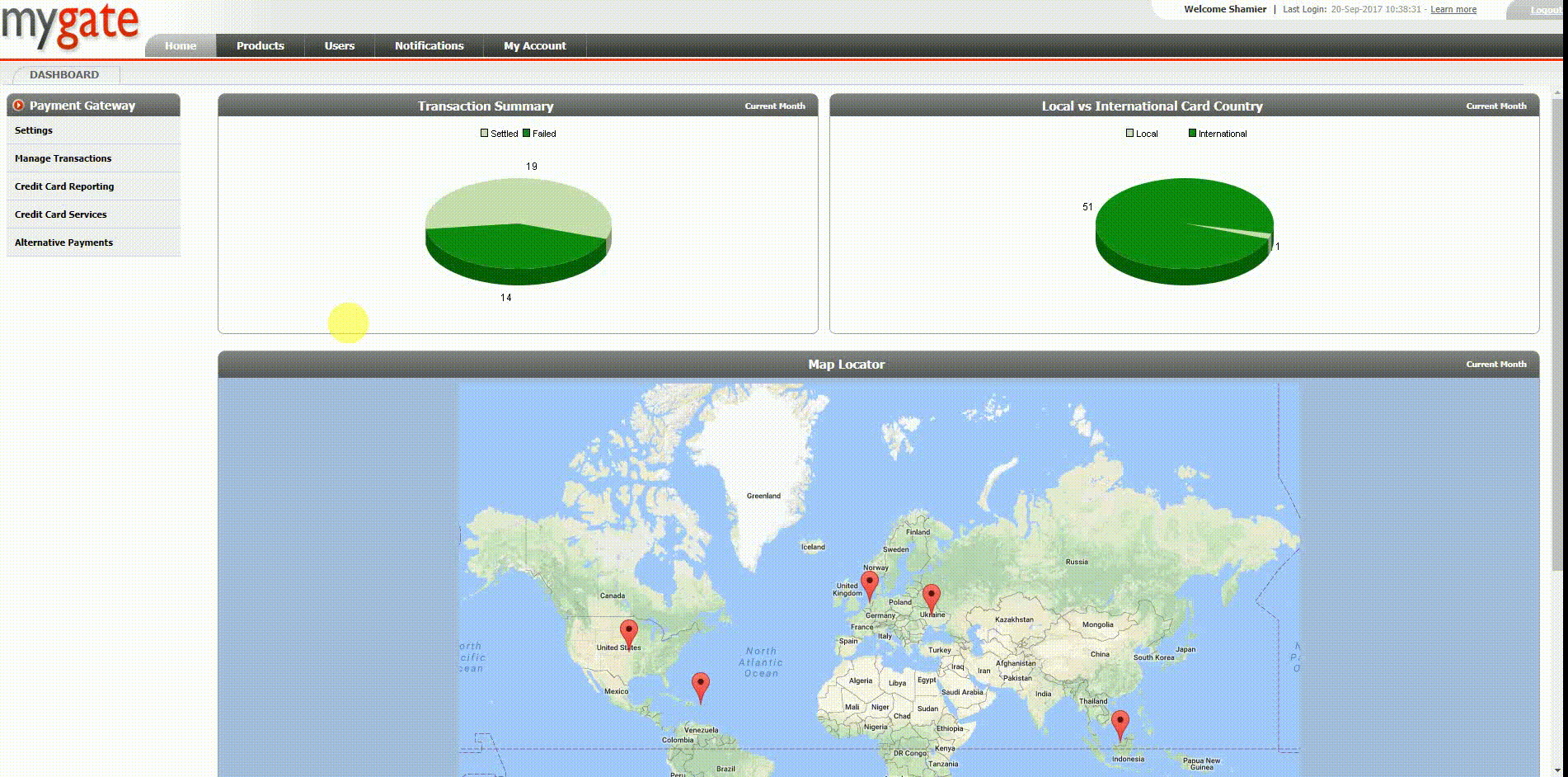Select Alternative Payments in sidebar
The width and height of the screenshot is (1568, 777).
[x=63, y=243]
